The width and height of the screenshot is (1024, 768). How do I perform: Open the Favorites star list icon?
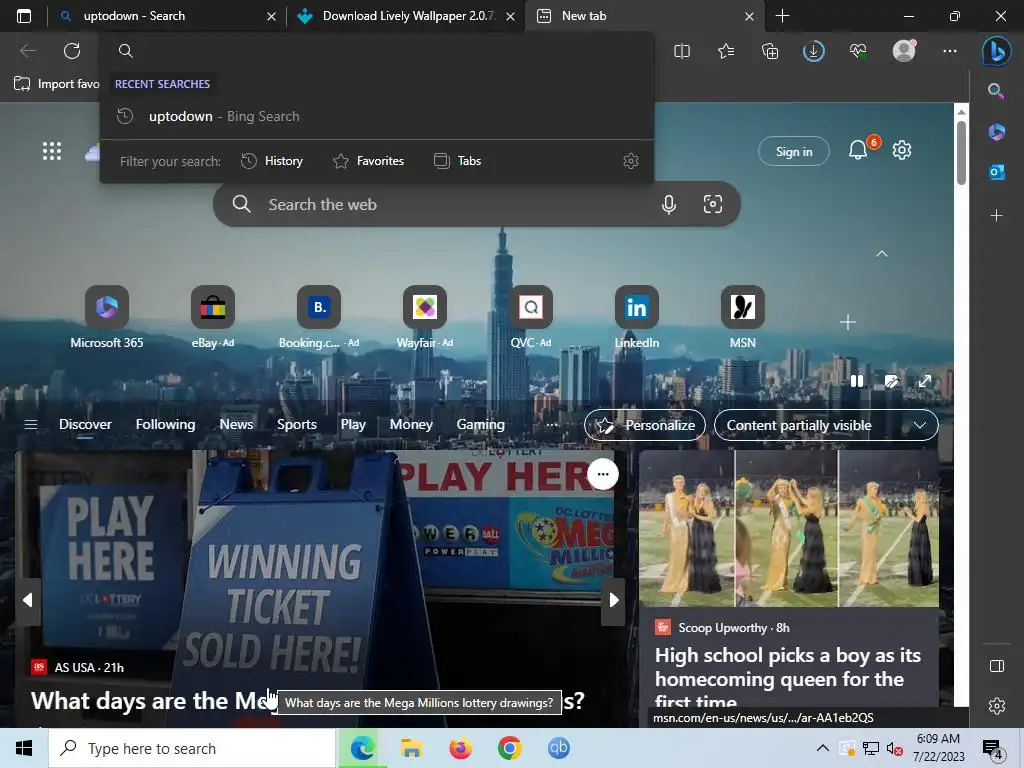click(726, 51)
